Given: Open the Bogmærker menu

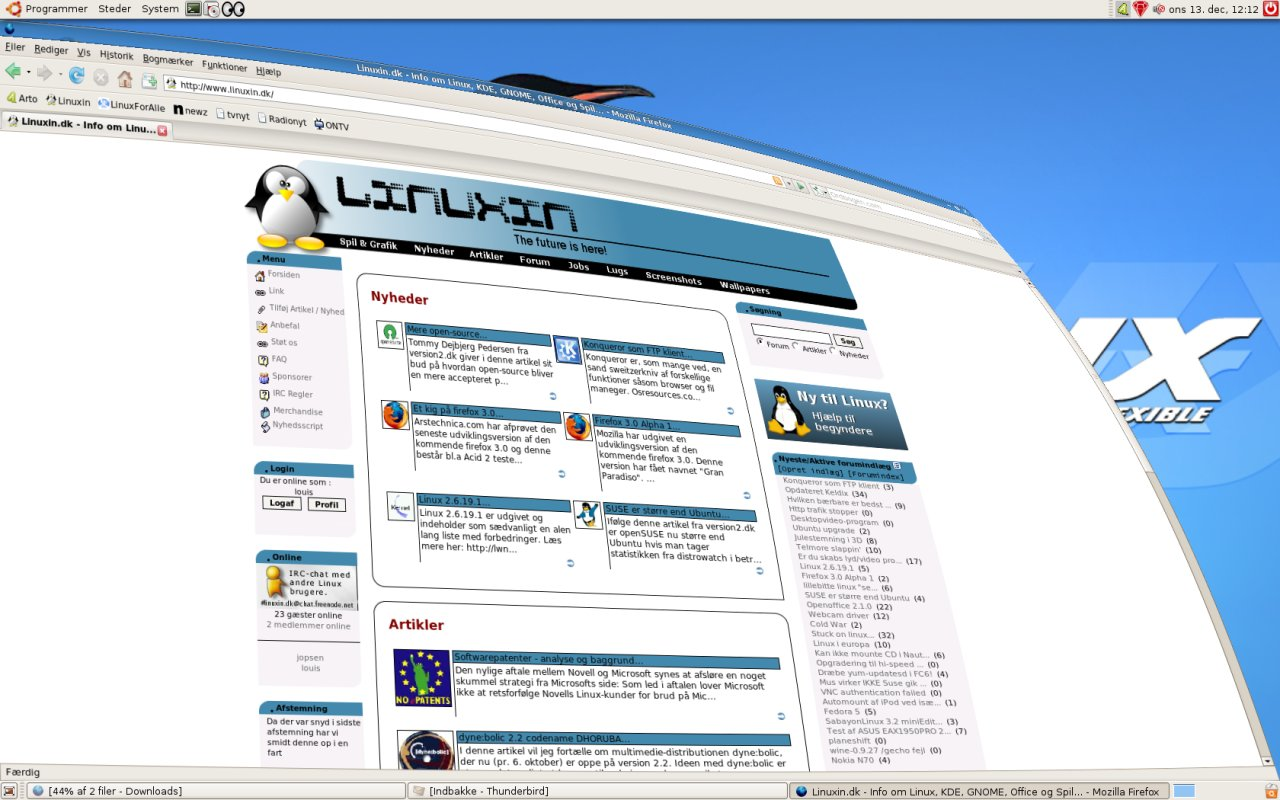Looking at the screenshot, I should coord(167,60).
